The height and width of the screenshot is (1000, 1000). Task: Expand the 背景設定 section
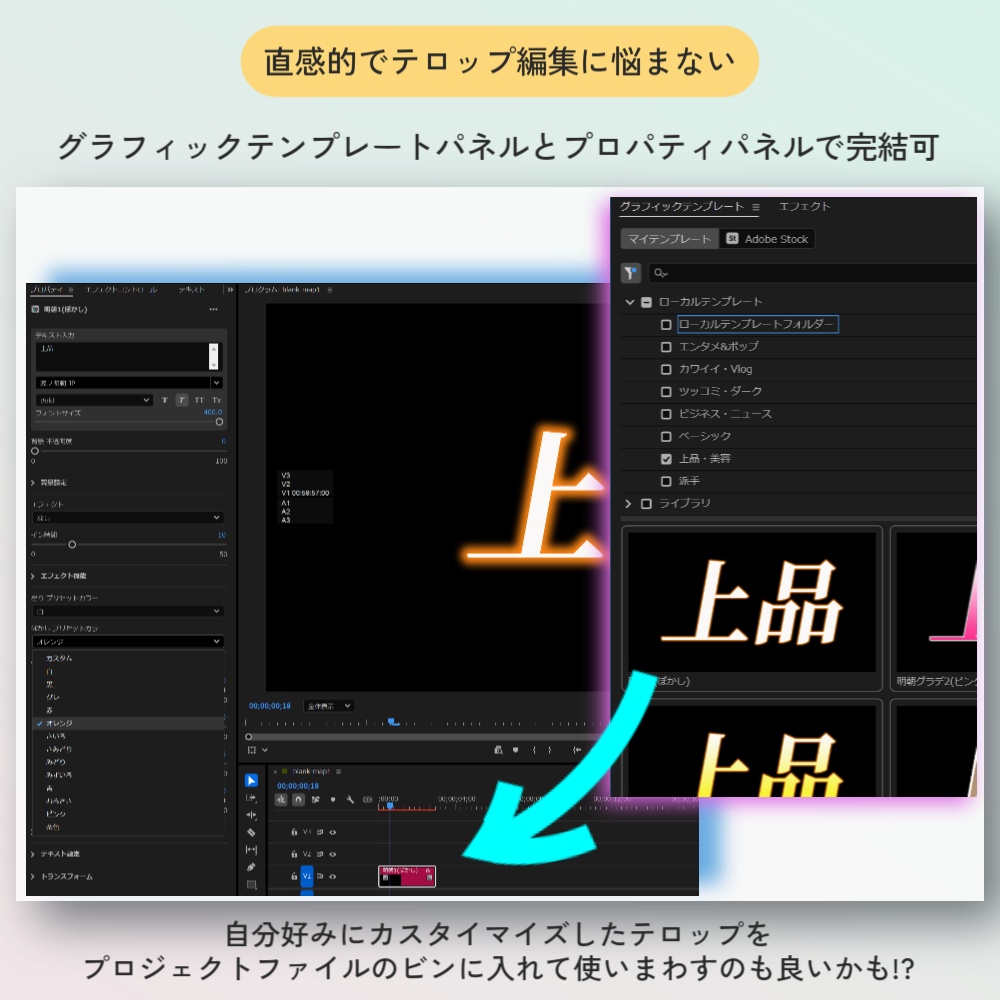pos(33,483)
